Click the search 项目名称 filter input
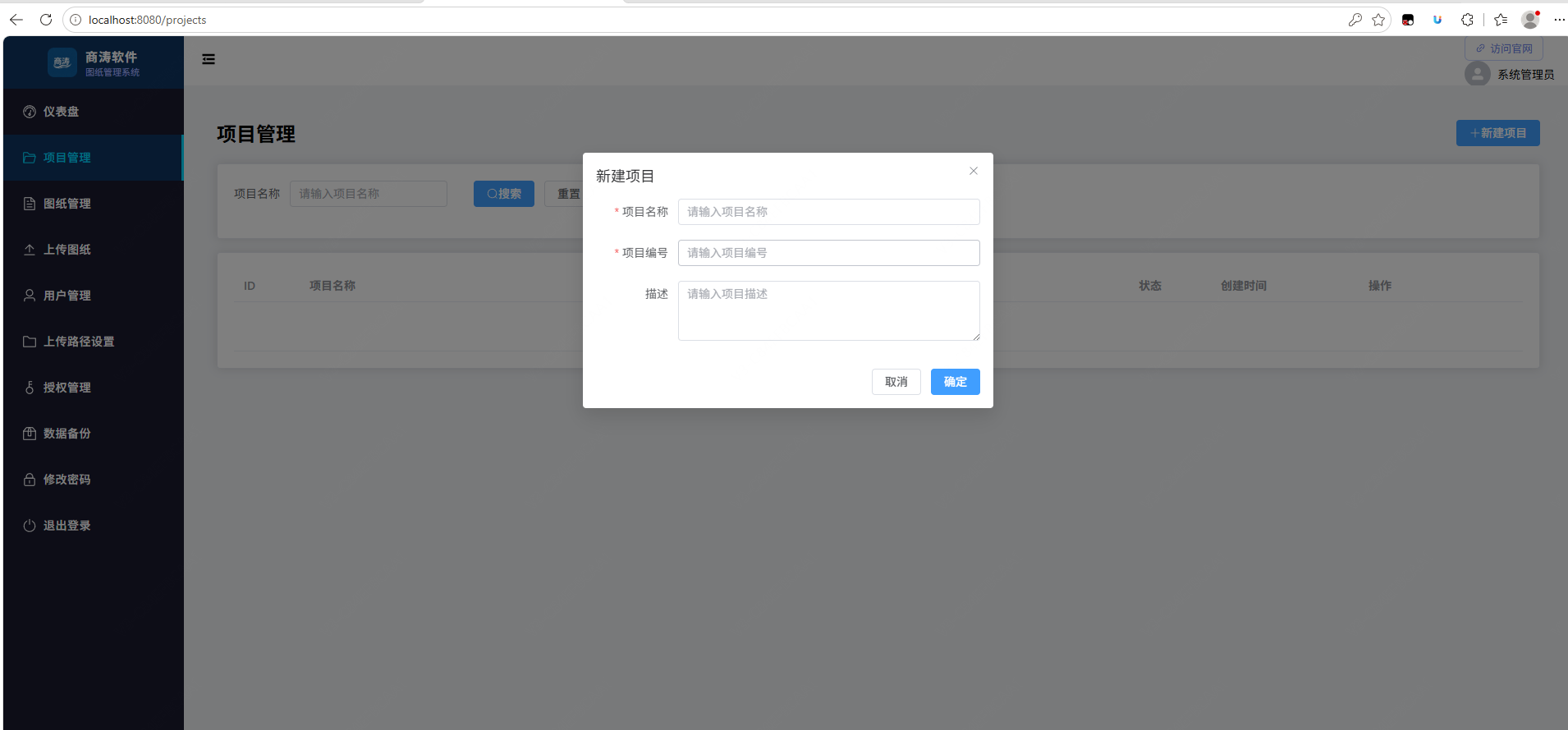 369,194
